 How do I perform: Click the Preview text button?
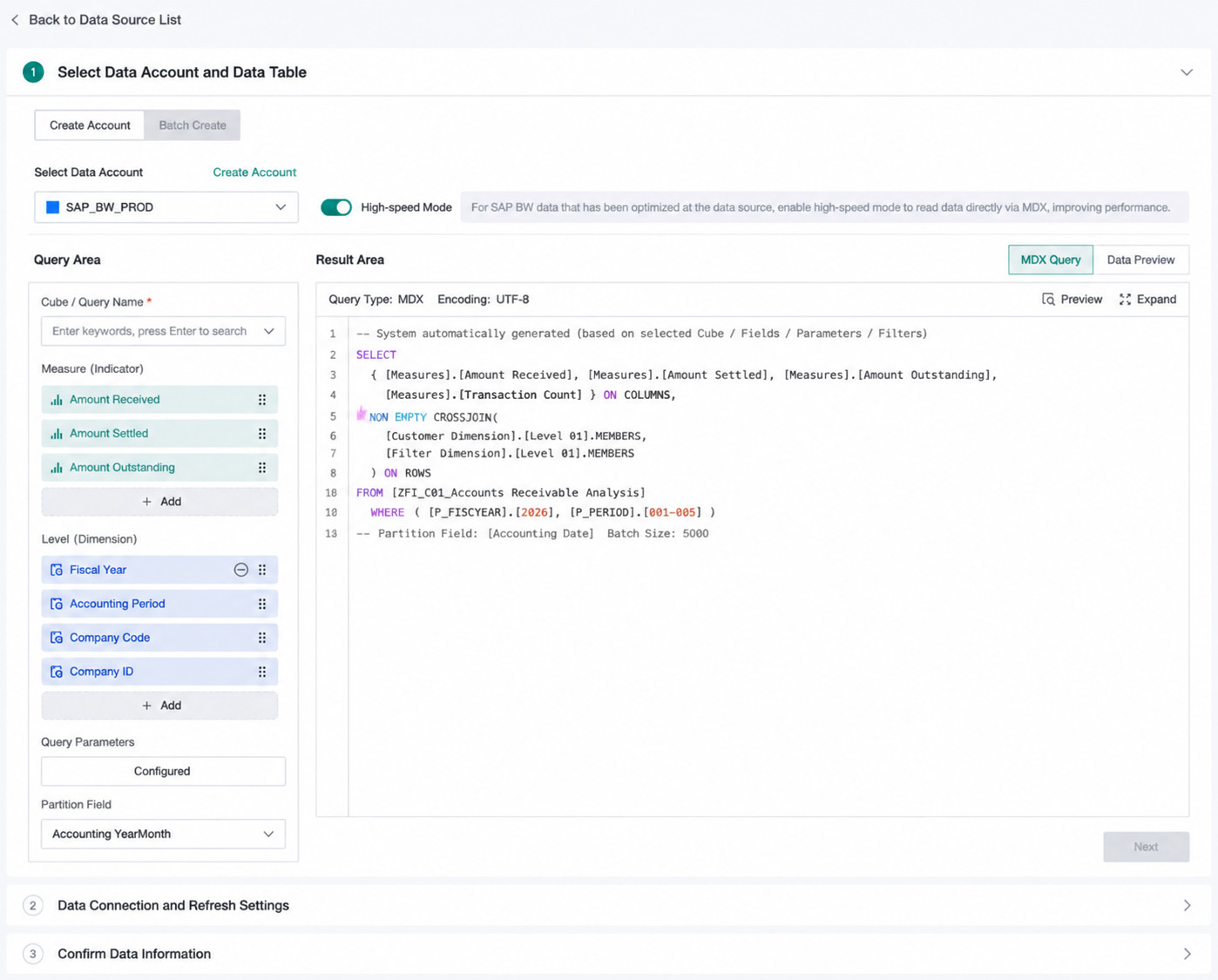[1081, 300]
